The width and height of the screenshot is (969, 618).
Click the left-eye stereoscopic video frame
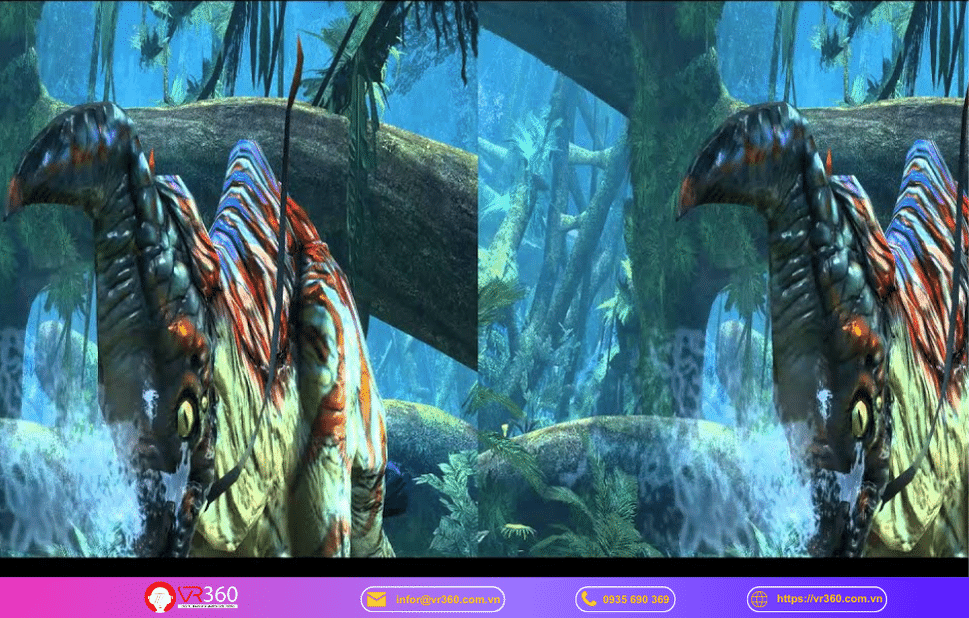(x=240, y=278)
